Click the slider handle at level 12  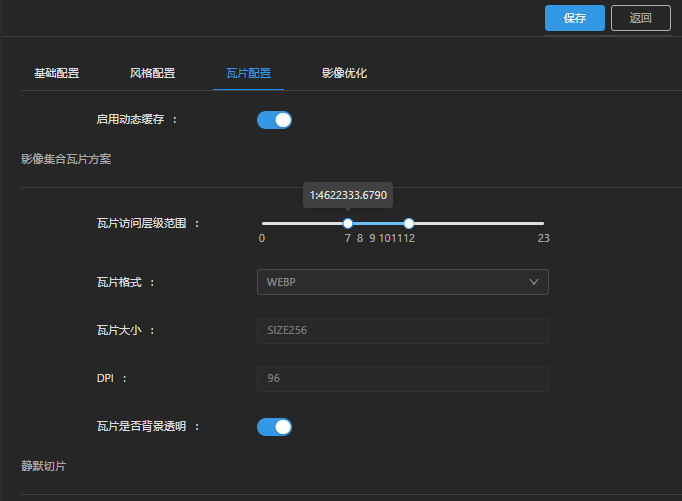tap(409, 223)
